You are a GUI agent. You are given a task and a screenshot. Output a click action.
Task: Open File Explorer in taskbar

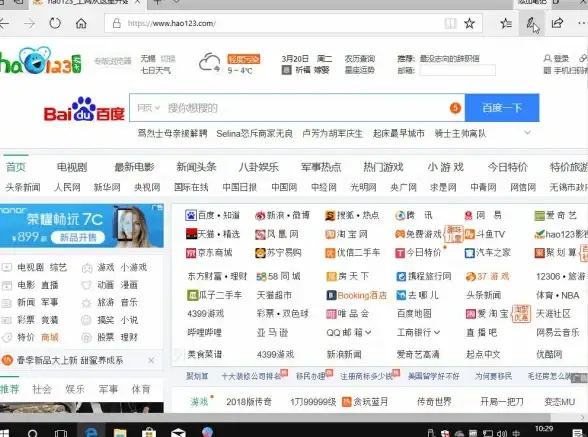click(120, 432)
